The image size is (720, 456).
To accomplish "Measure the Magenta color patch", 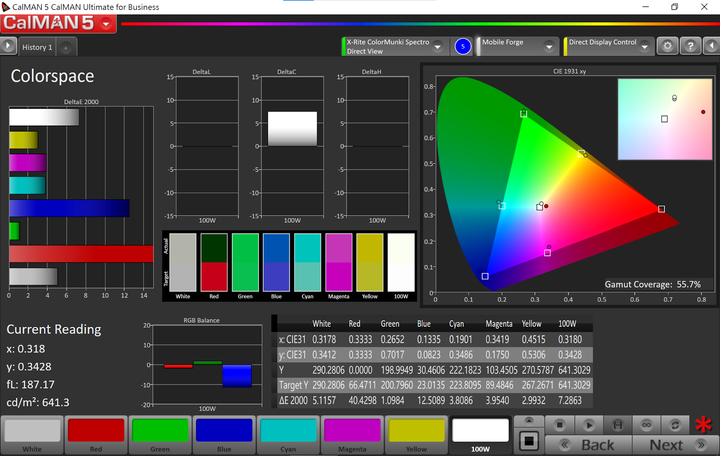I will 352,435.
